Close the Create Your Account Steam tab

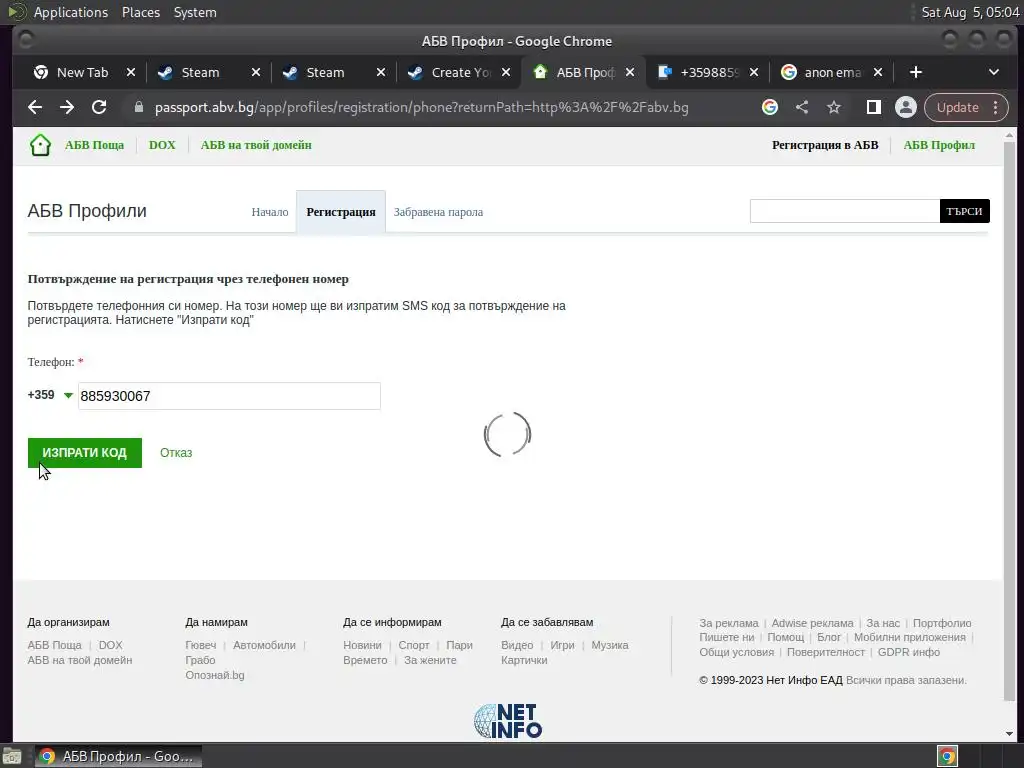pyautogui.click(x=505, y=72)
